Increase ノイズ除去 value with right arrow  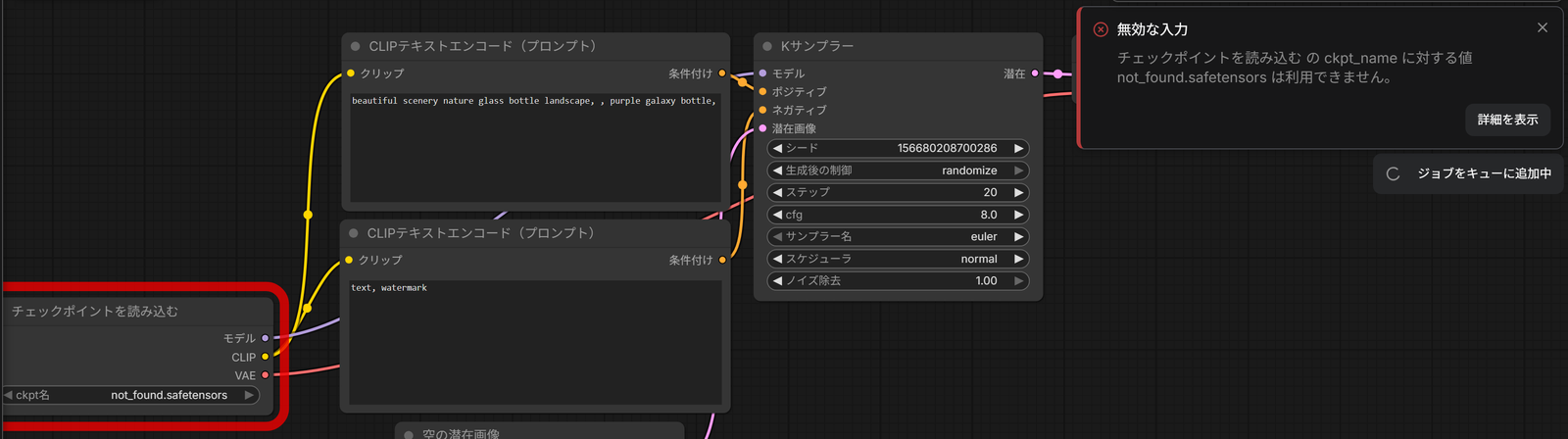[x=1018, y=280]
